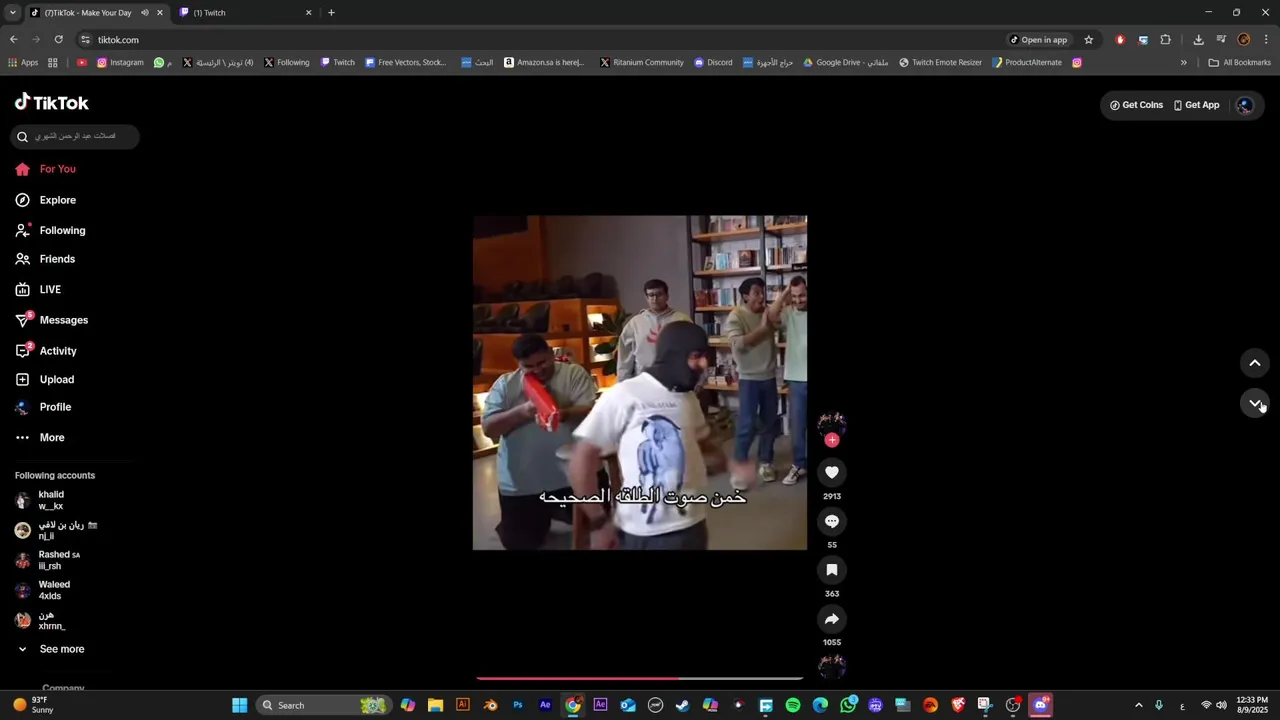The image size is (1280, 720).
Task: Click the taskbar Search box
Action: [324, 705]
